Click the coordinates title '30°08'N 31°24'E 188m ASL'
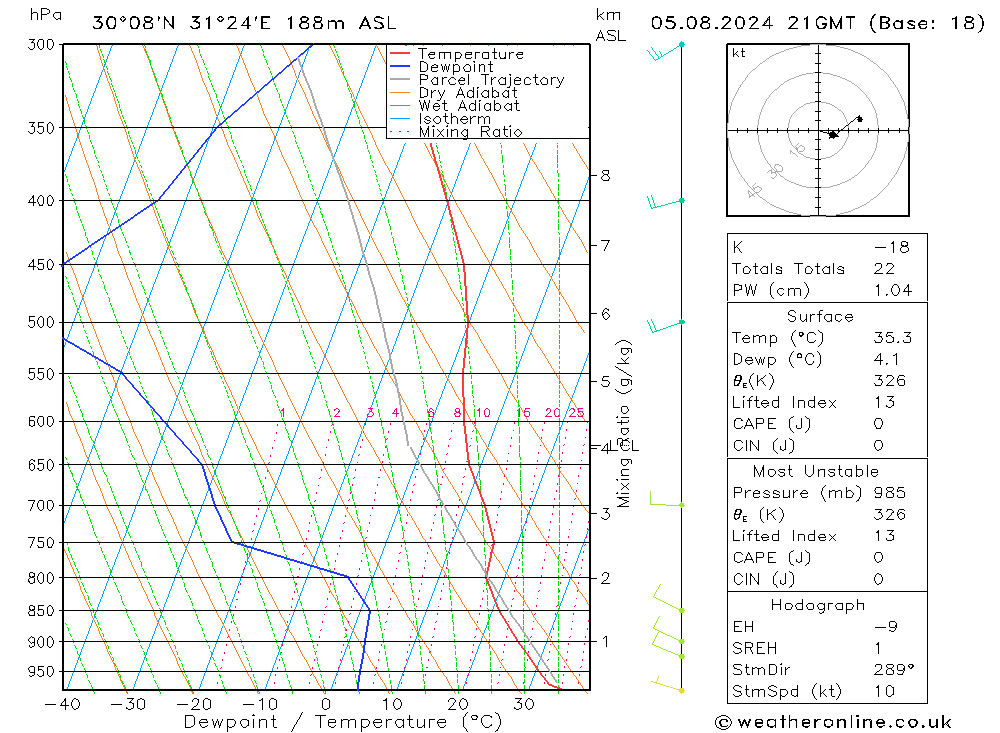The width and height of the screenshot is (1000, 733). coord(244,23)
